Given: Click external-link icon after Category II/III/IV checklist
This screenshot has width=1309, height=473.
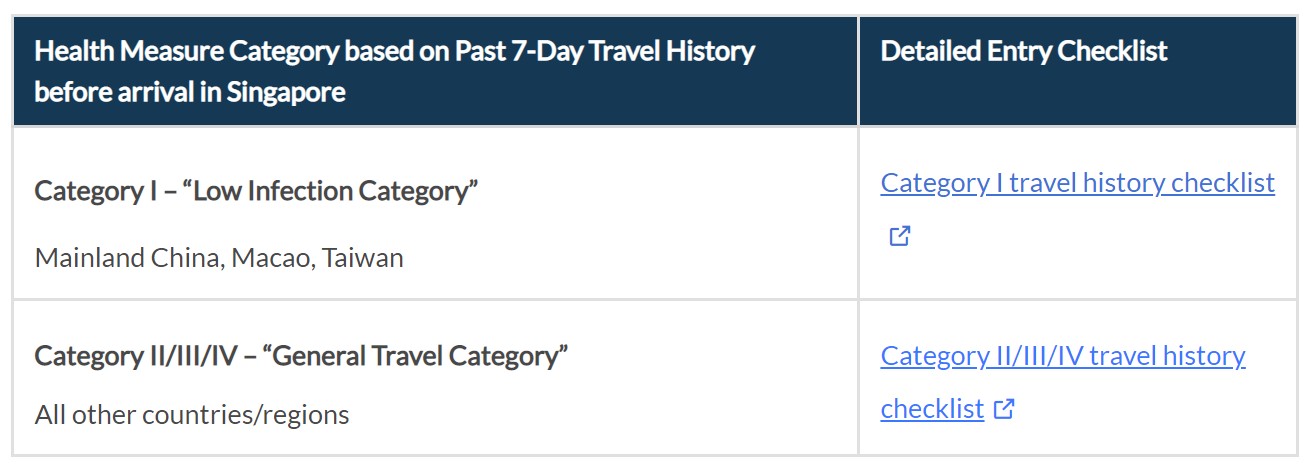Looking at the screenshot, I should [x=1004, y=409].
